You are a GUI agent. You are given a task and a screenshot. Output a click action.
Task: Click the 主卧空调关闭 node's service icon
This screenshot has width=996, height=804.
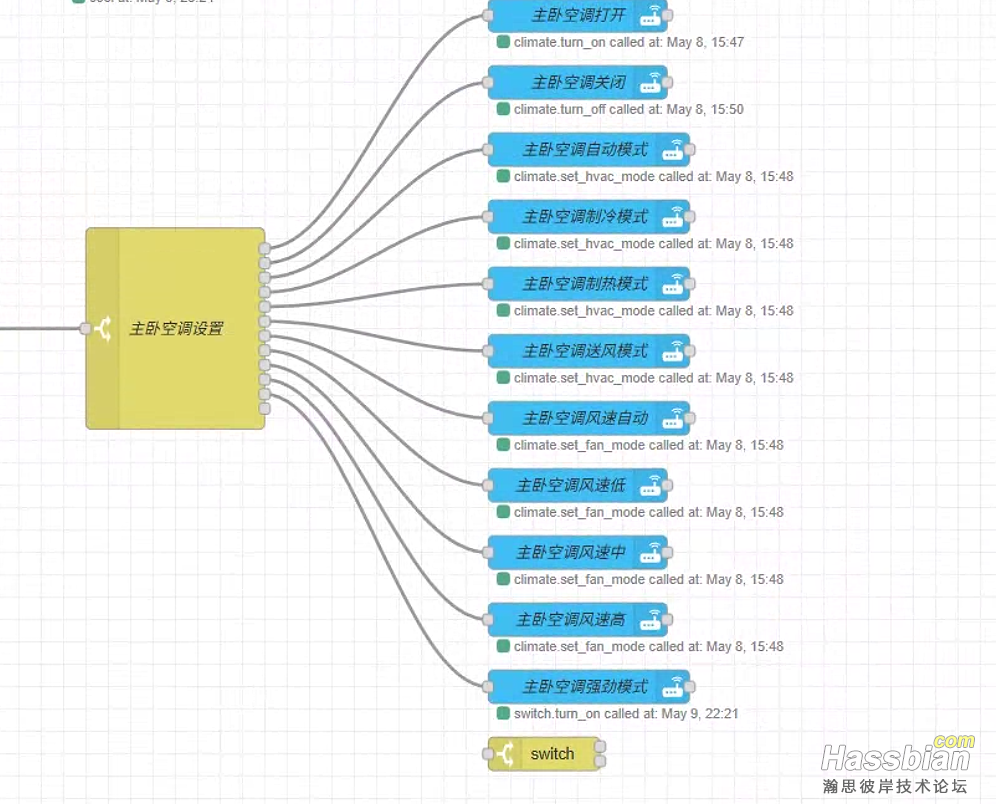[x=650, y=83]
